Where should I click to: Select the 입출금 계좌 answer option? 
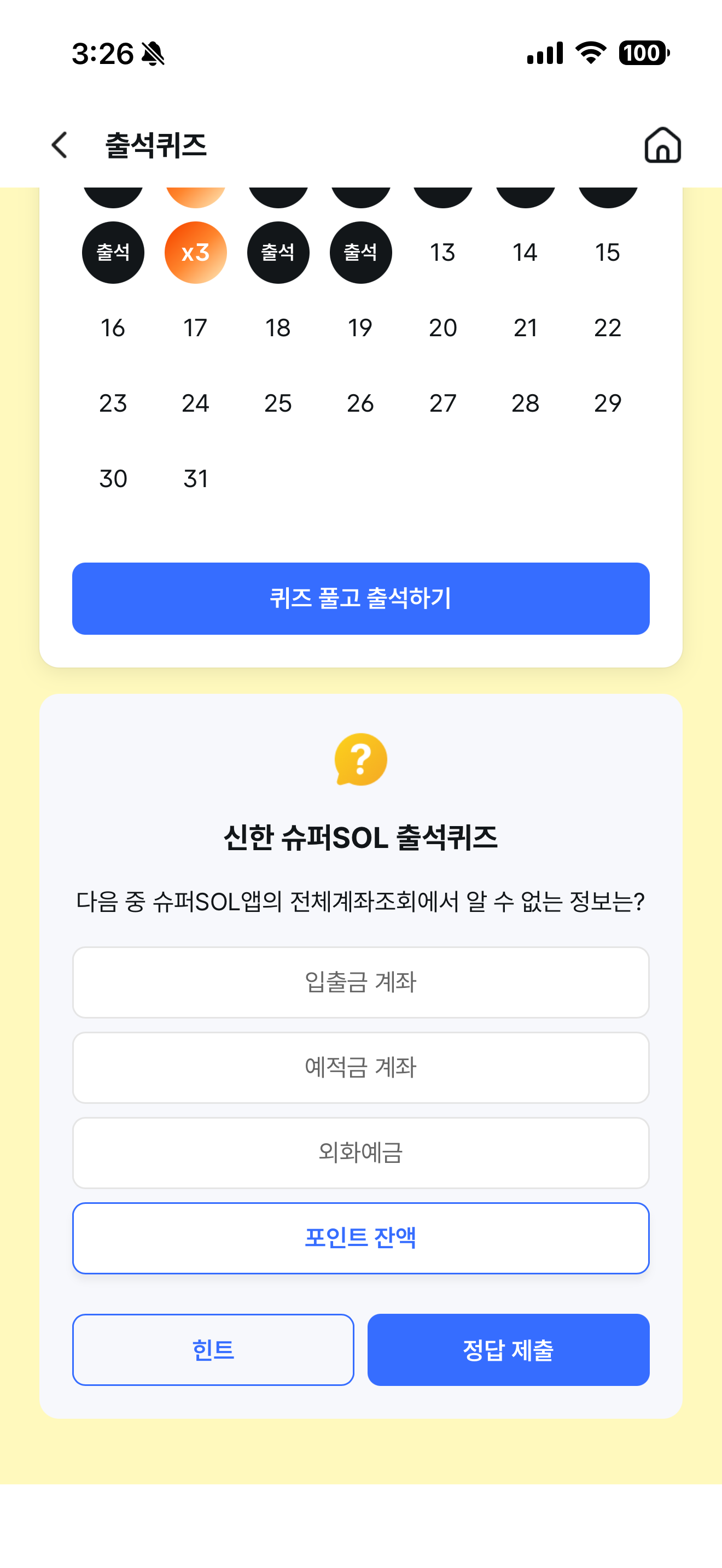pyautogui.click(x=361, y=982)
